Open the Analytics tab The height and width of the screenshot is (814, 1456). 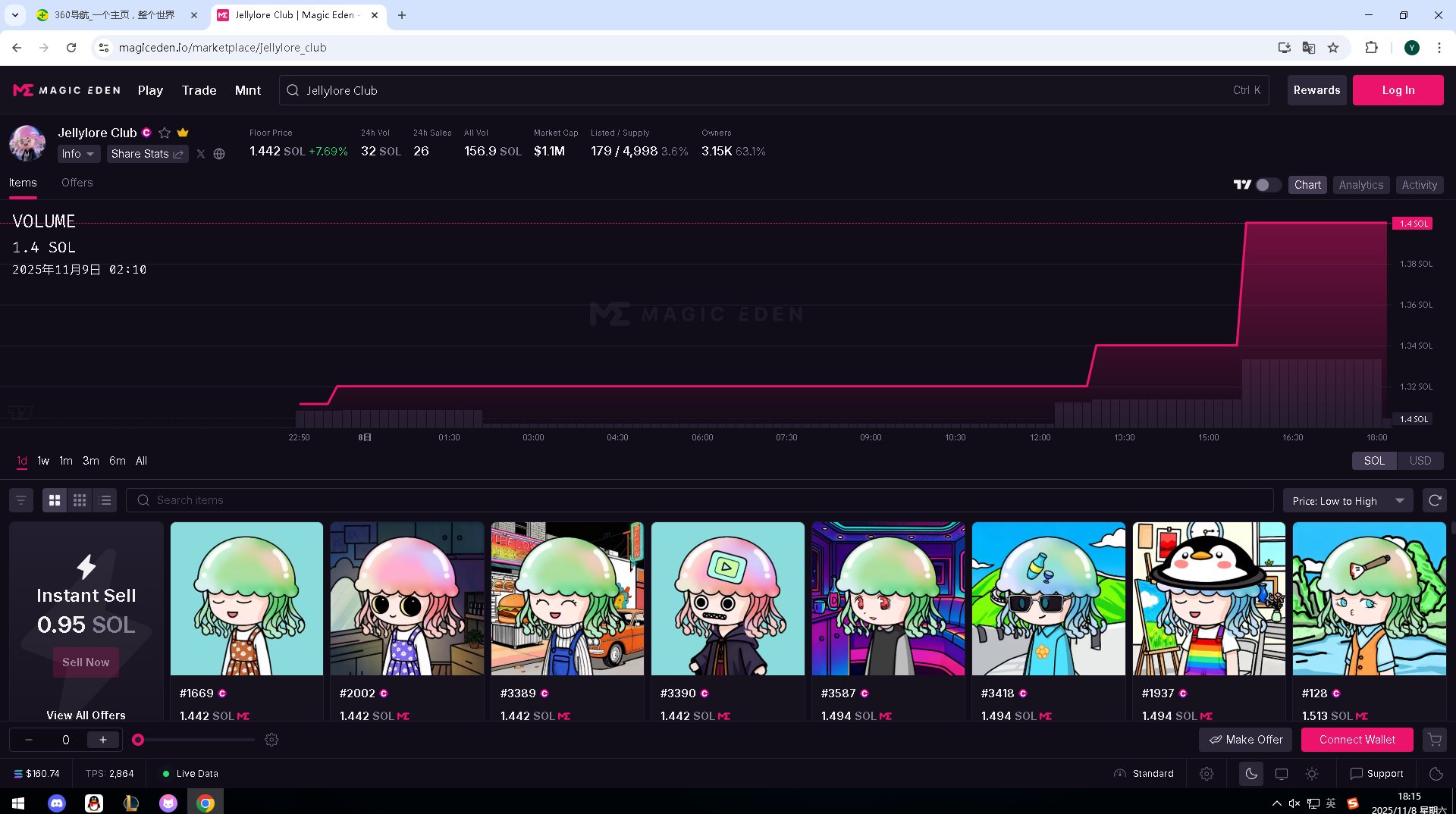(x=1360, y=185)
